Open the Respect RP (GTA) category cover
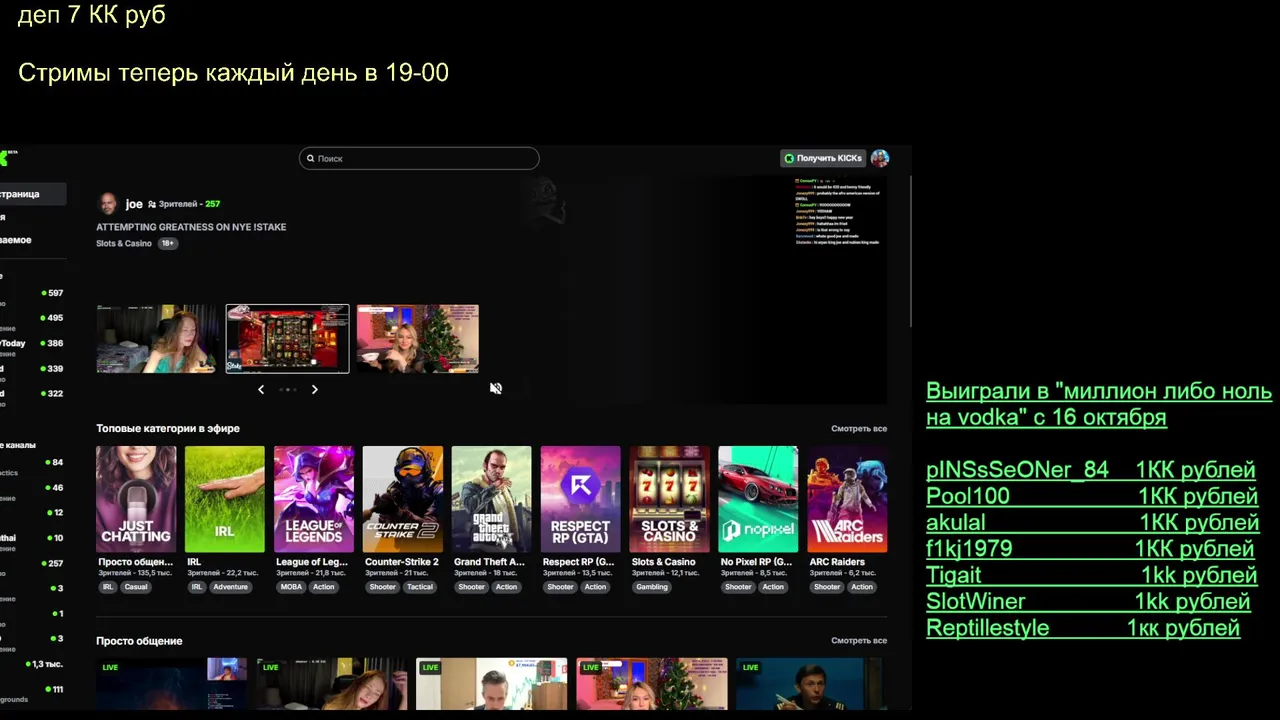 click(581, 499)
